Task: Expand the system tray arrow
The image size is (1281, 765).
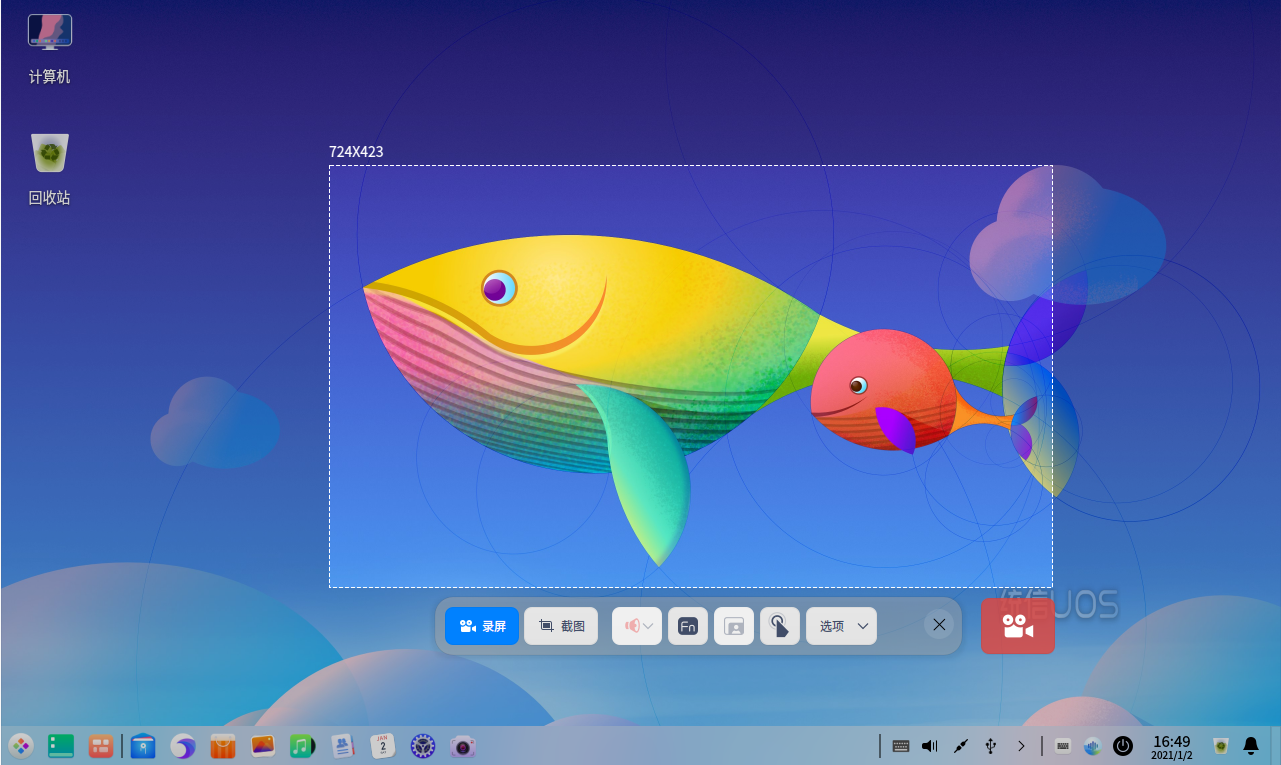Action: click(1021, 745)
